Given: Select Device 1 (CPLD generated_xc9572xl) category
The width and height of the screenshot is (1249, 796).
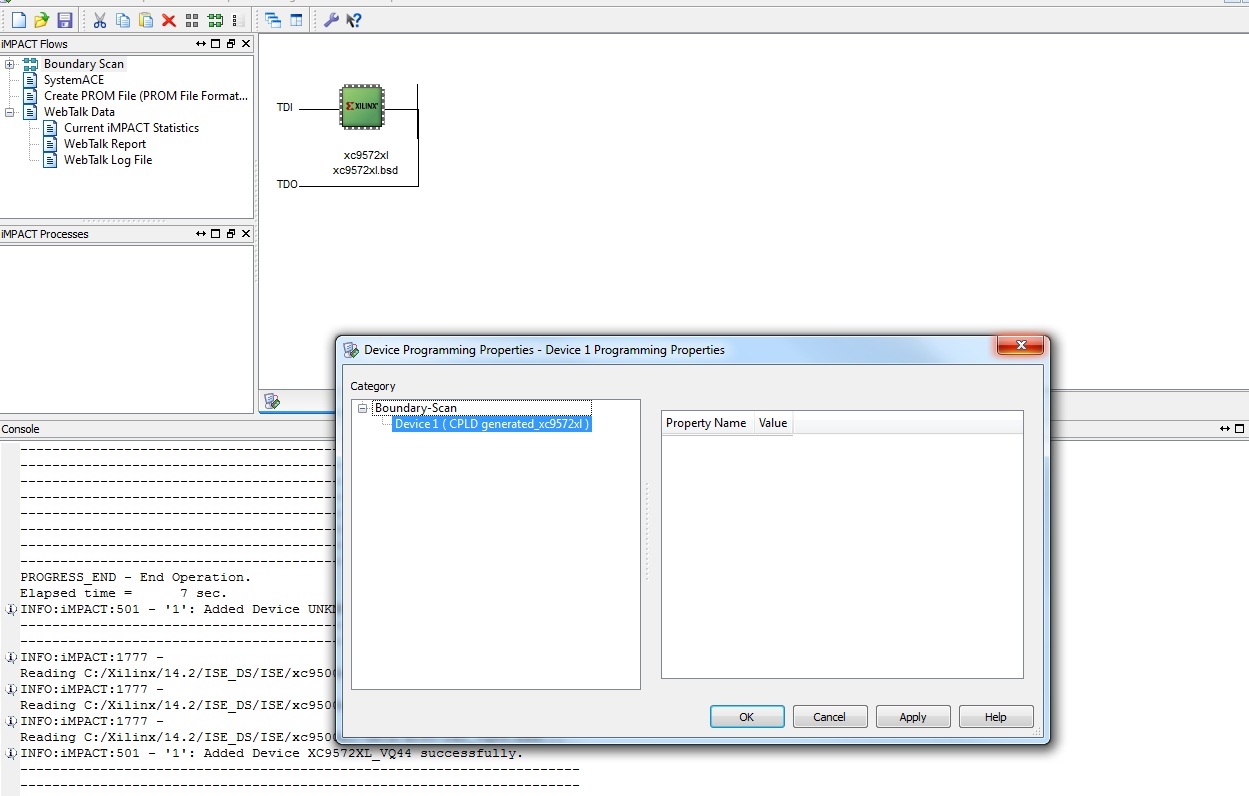Looking at the screenshot, I should pyautogui.click(x=492, y=424).
